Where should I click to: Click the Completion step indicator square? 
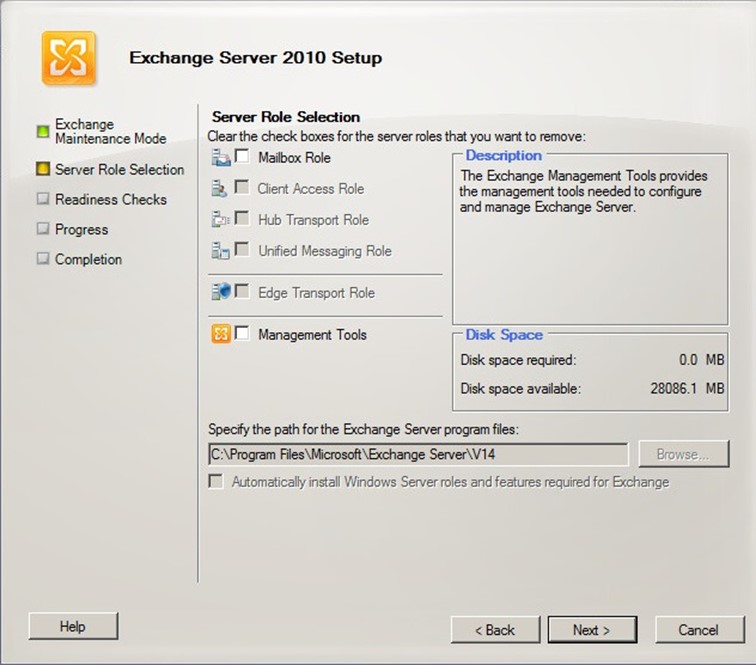pyautogui.click(x=43, y=258)
